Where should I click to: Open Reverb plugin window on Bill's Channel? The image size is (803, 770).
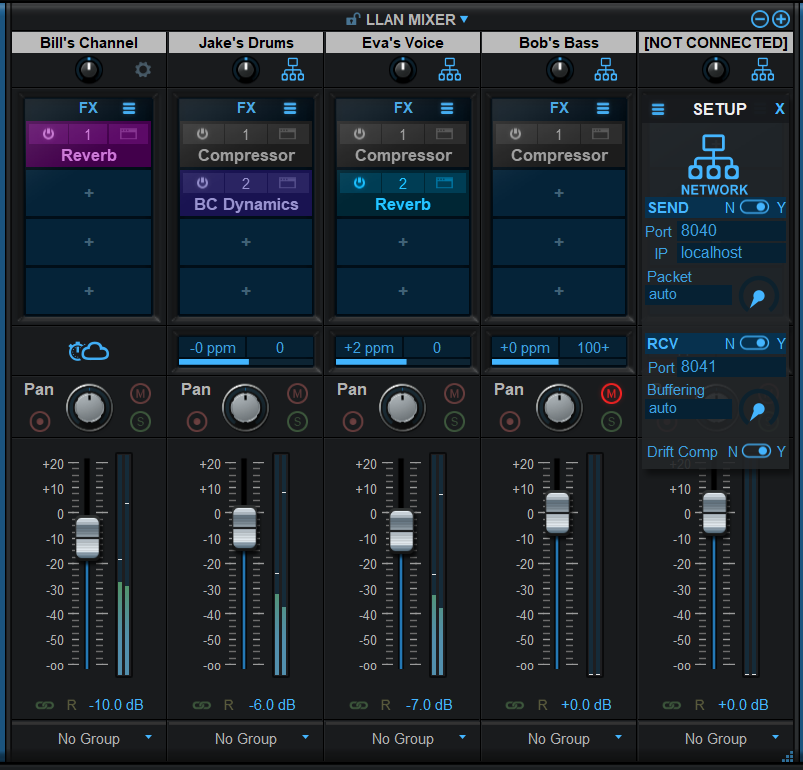[128, 134]
